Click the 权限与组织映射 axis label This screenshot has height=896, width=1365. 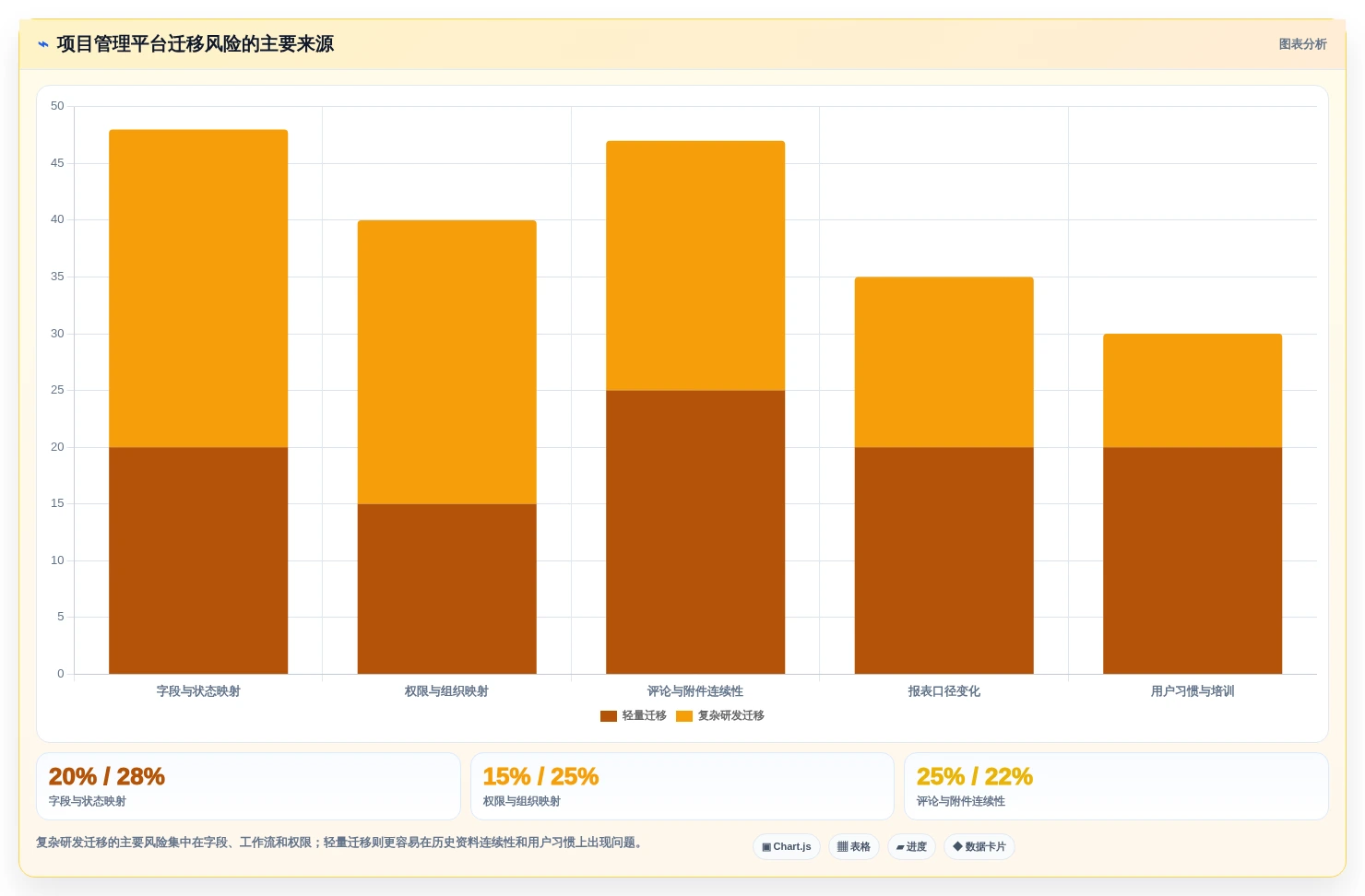tap(447, 691)
